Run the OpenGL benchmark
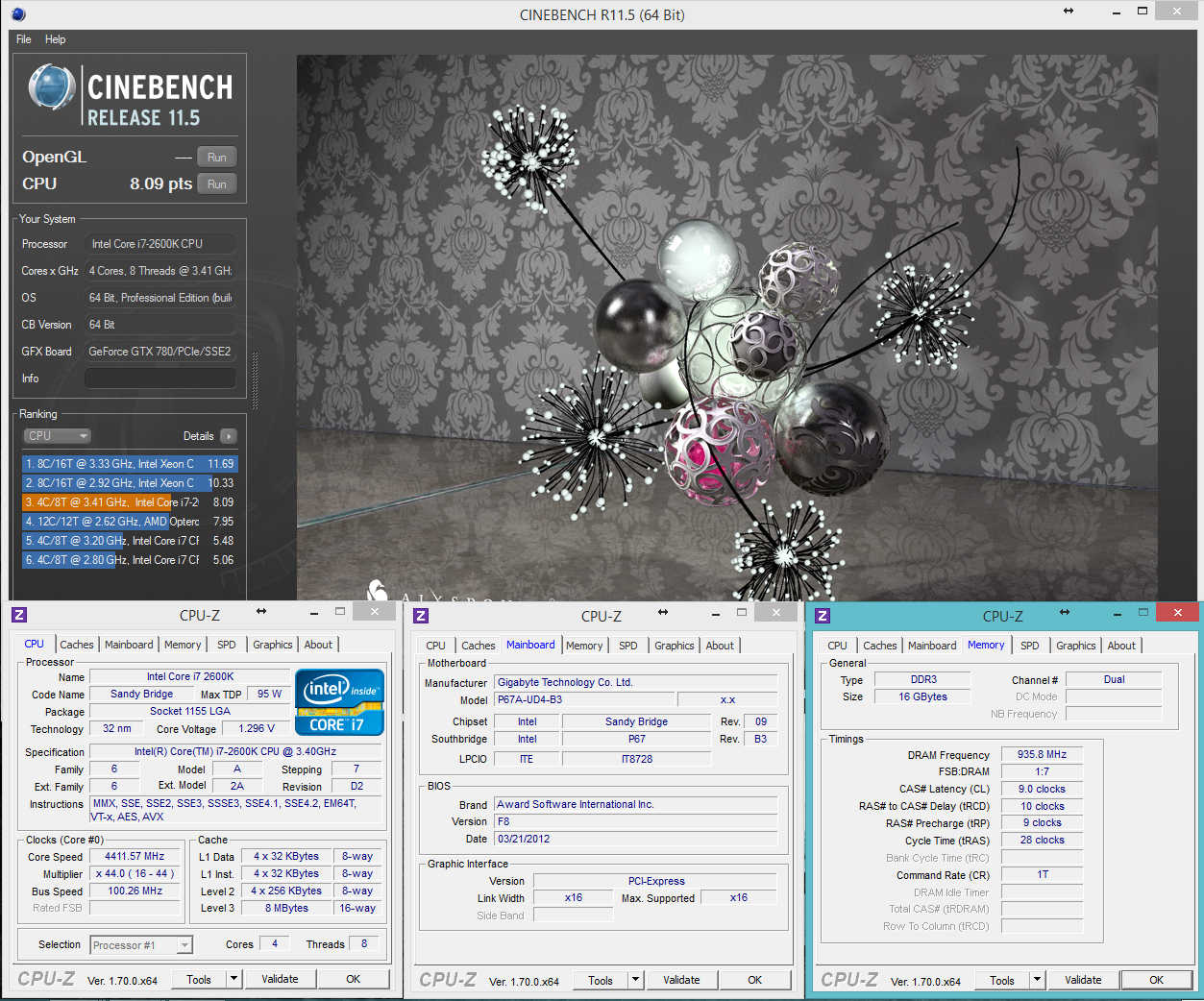 pos(217,158)
